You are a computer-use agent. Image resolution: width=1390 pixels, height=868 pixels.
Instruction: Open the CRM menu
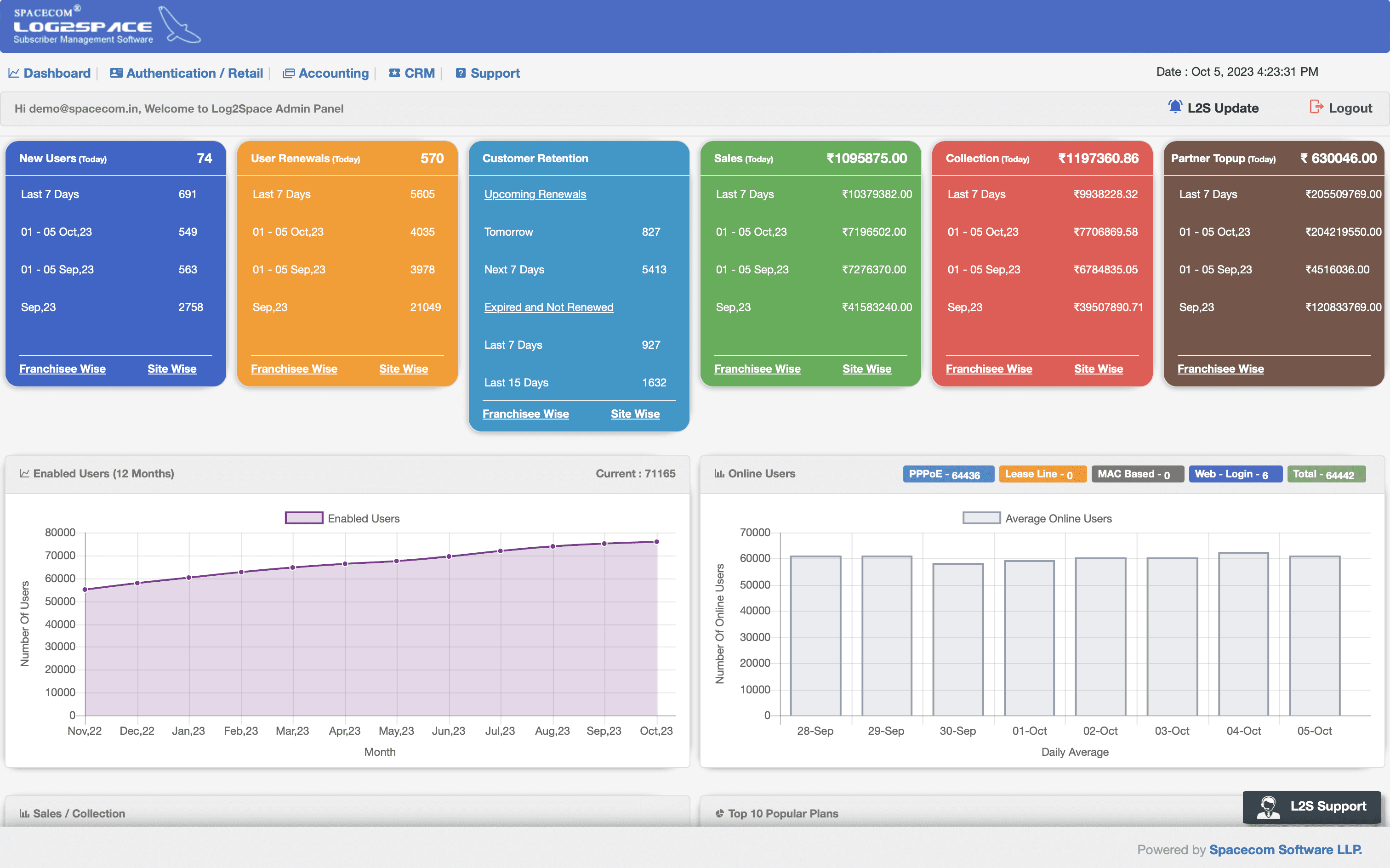click(x=420, y=74)
